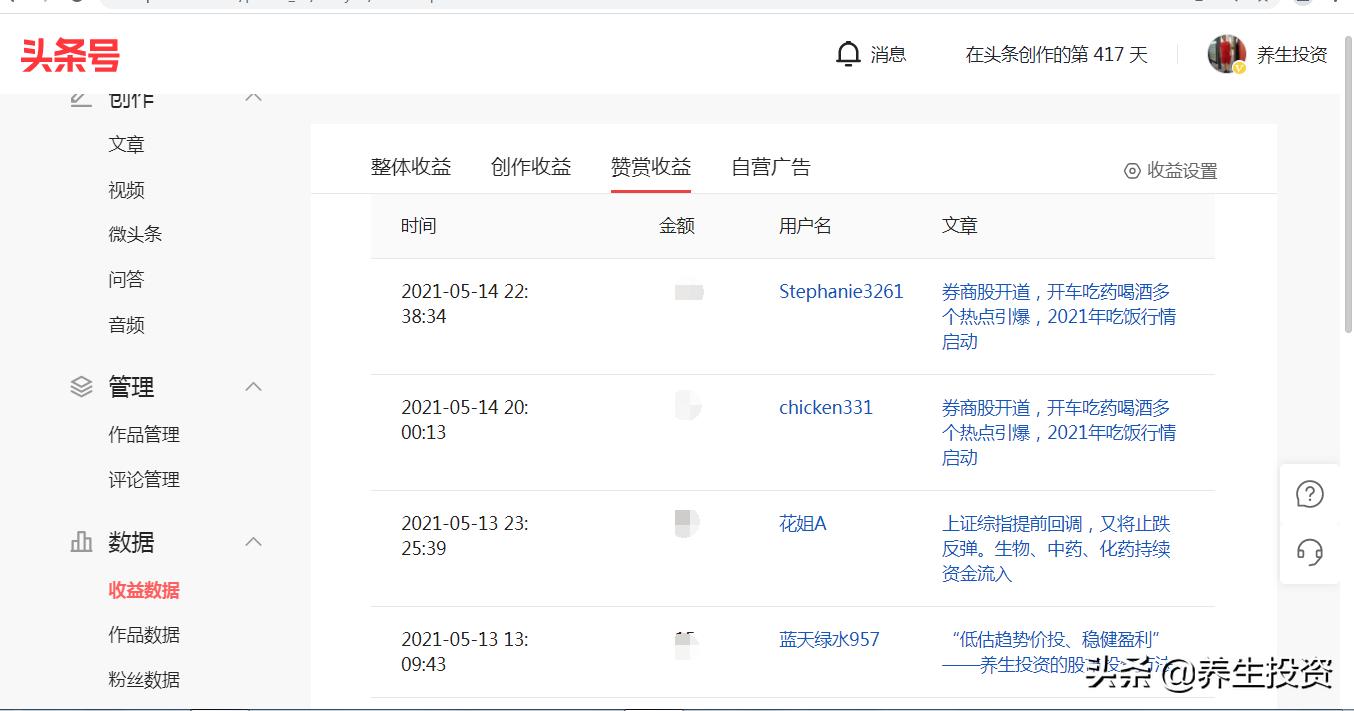Viewport: 1354px width, 711px height.
Task: Collapse the 管理 section
Action: tap(253, 386)
